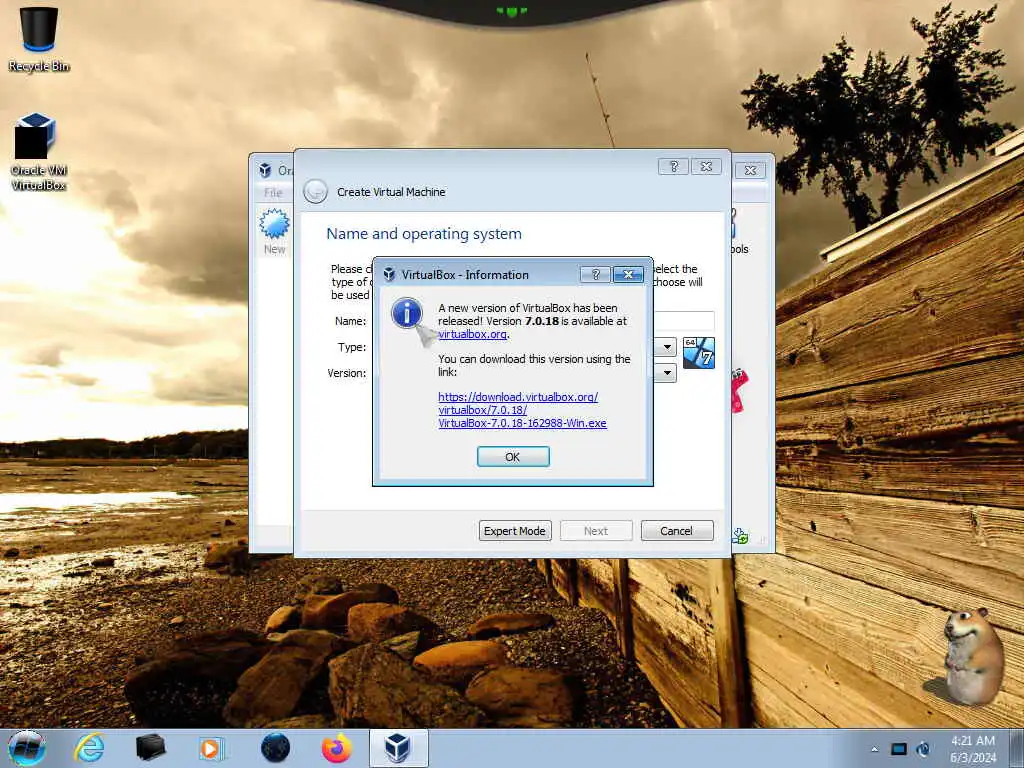Open Windows Media Player from taskbar
This screenshot has height=768, width=1024.
[211, 748]
